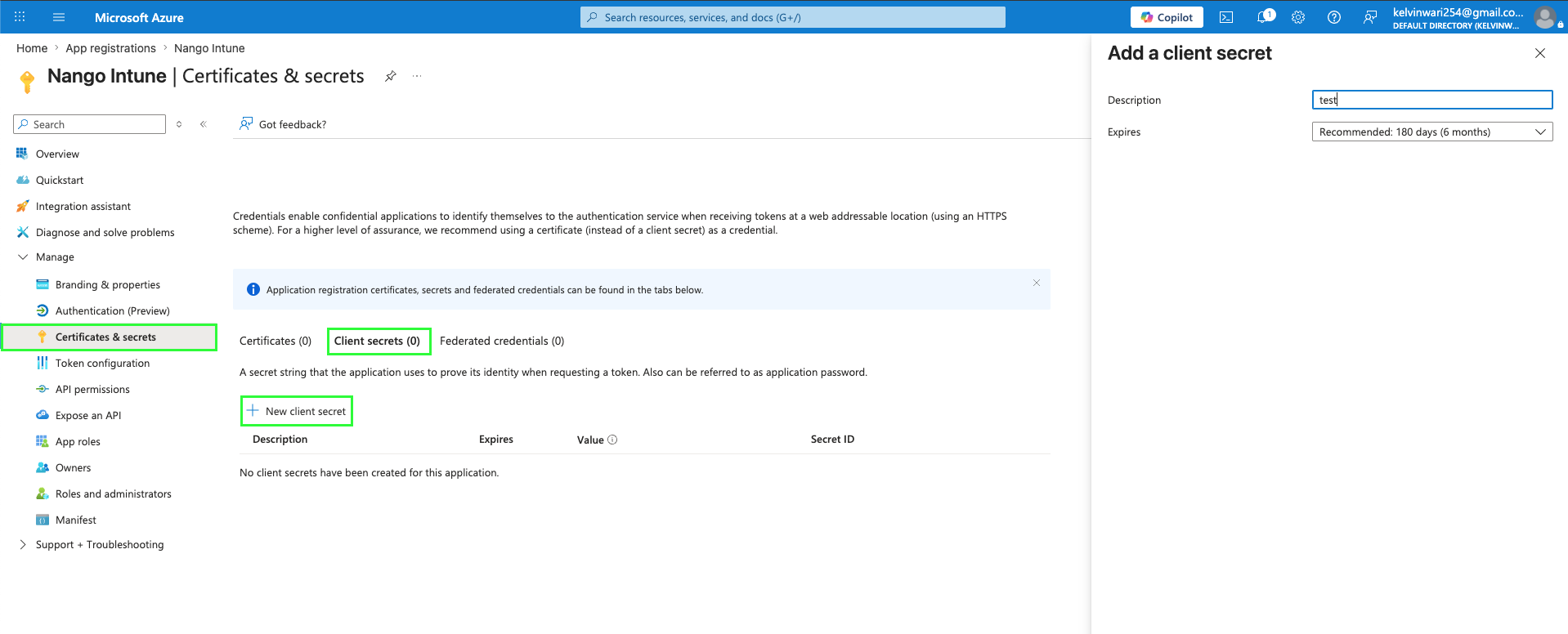
Task: Go to Nango Intune breadcrumb
Action: click(209, 48)
